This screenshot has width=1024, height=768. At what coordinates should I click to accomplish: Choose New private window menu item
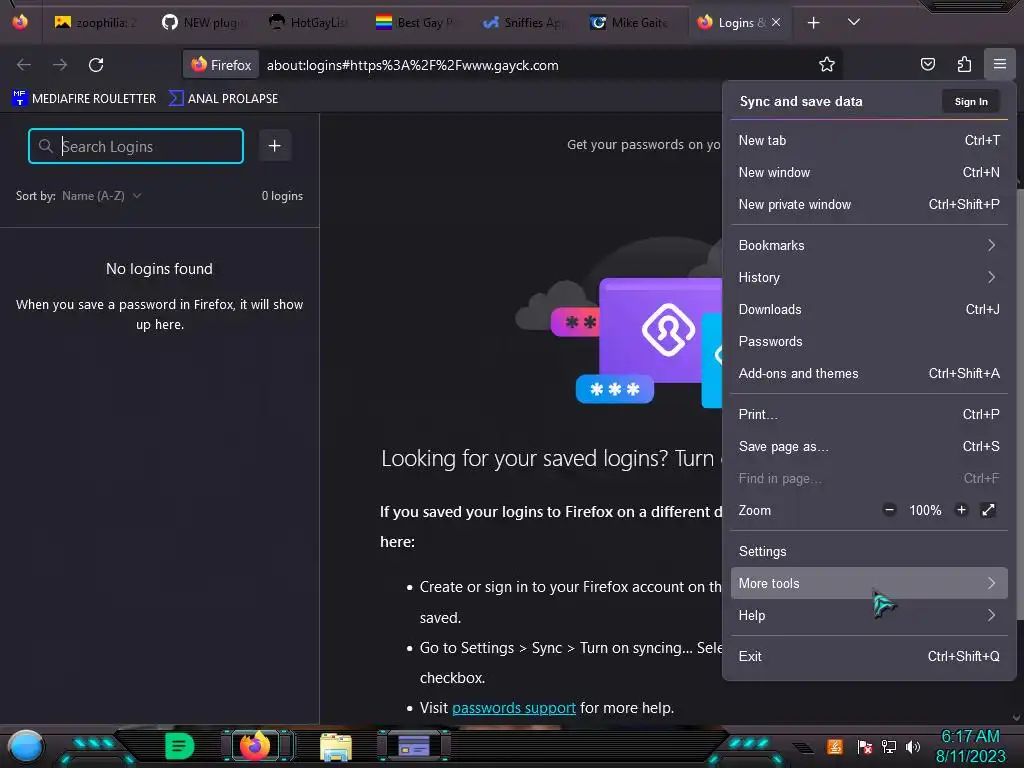pyautogui.click(x=869, y=204)
